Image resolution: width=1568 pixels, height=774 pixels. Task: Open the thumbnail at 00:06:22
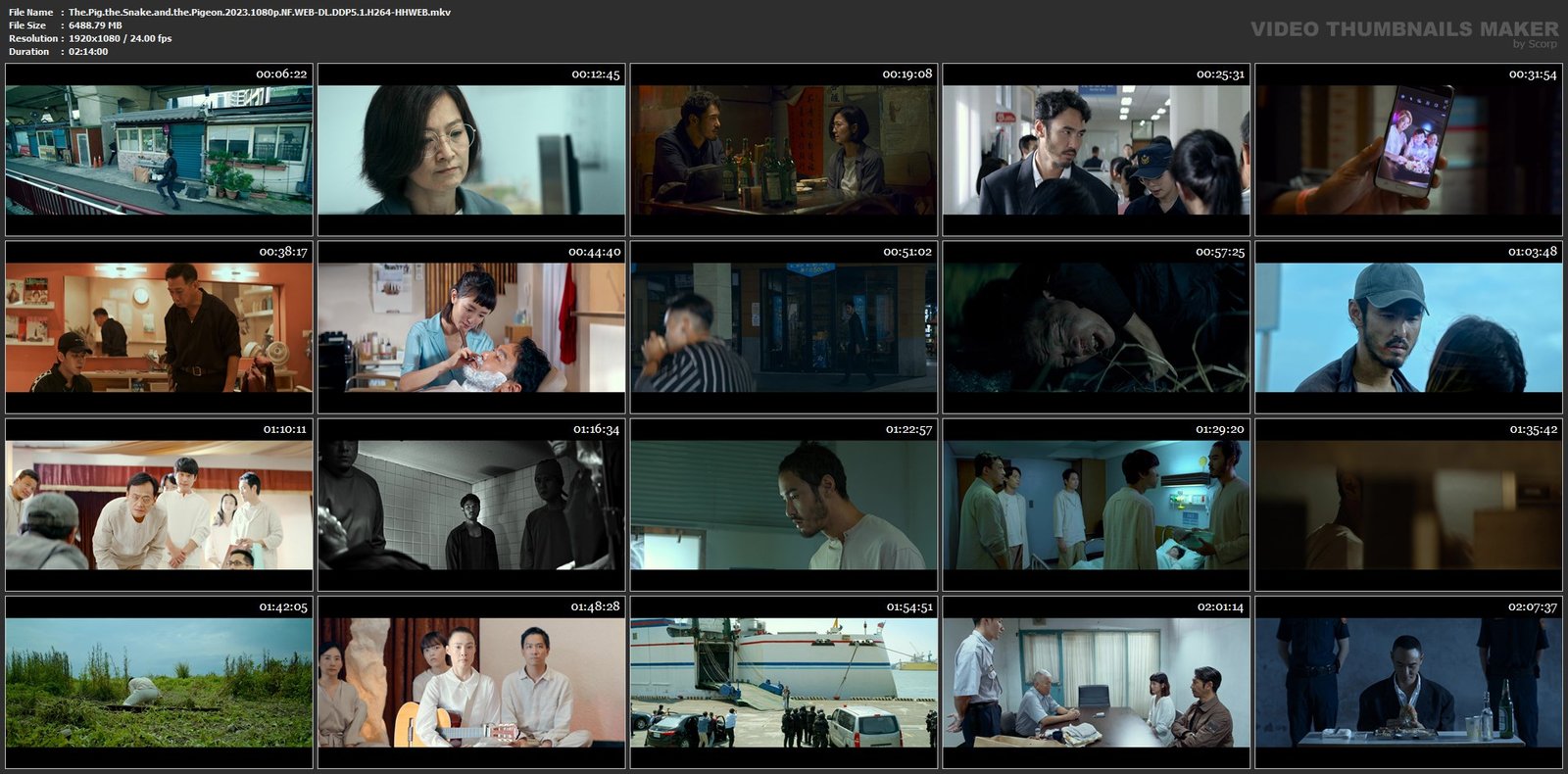point(159,149)
